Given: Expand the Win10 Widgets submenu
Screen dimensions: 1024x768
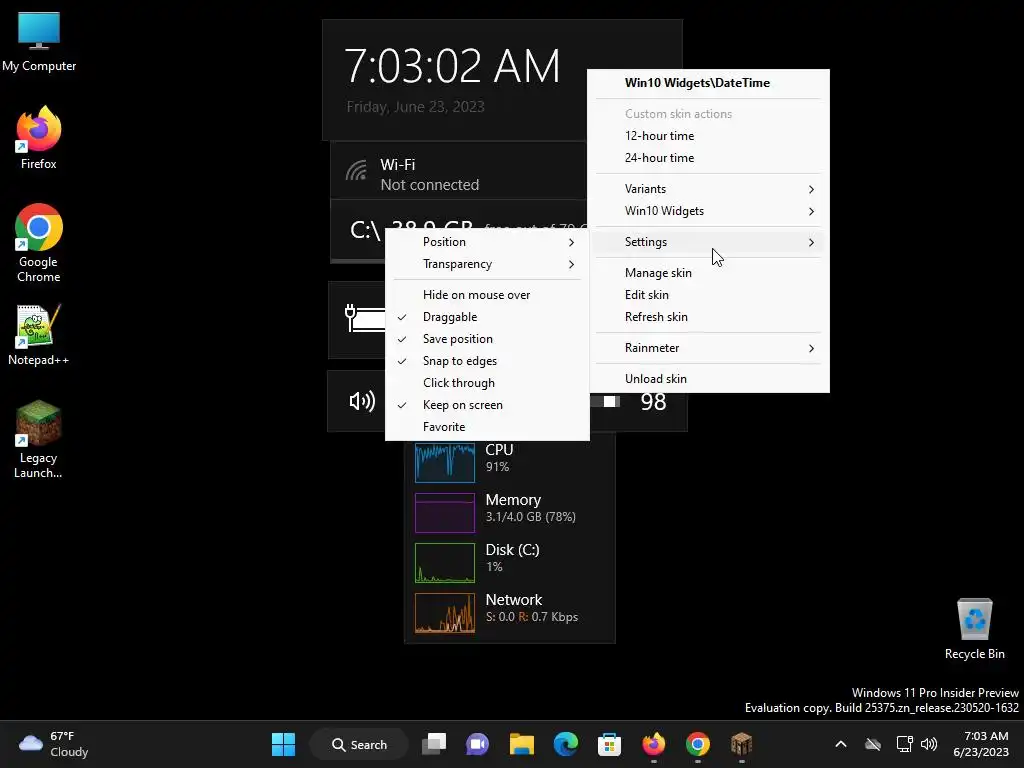Looking at the screenshot, I should coord(709,211).
